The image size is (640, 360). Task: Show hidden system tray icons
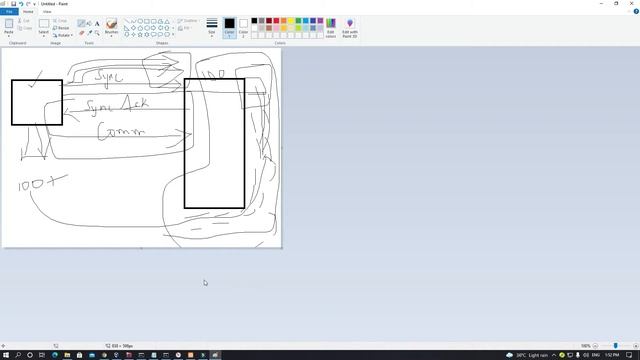click(554, 355)
